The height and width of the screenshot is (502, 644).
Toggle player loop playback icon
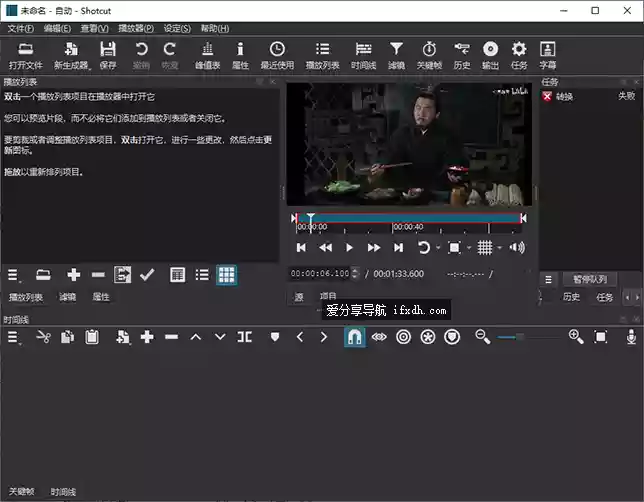(x=423, y=247)
